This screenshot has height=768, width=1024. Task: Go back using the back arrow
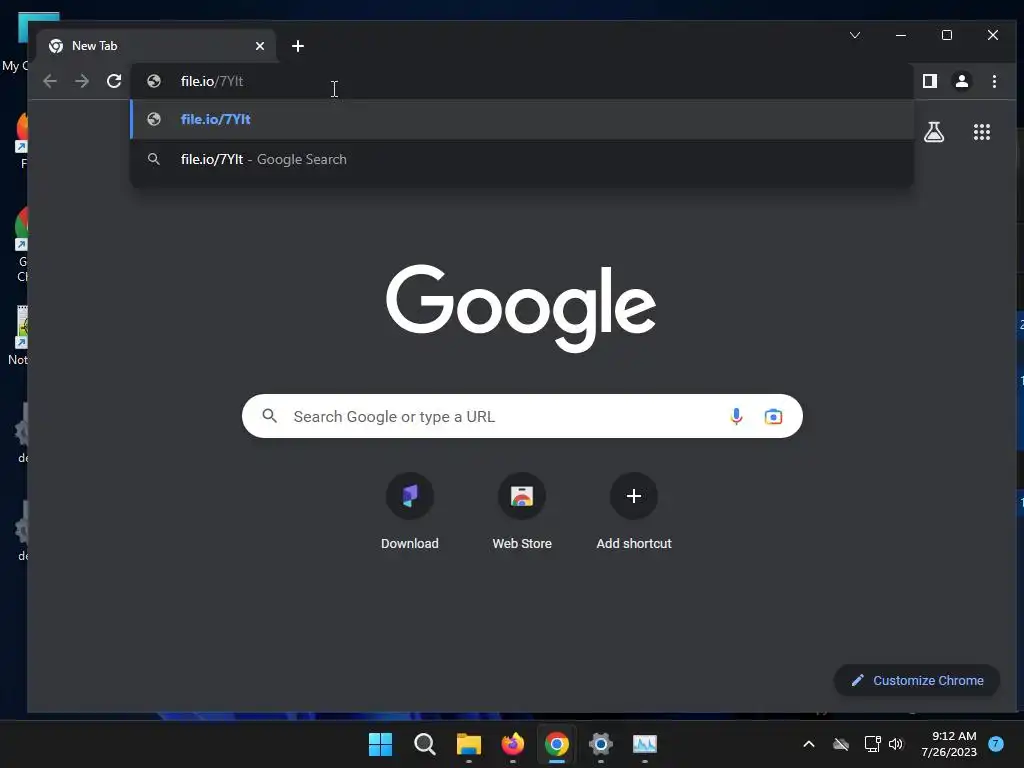tap(50, 81)
